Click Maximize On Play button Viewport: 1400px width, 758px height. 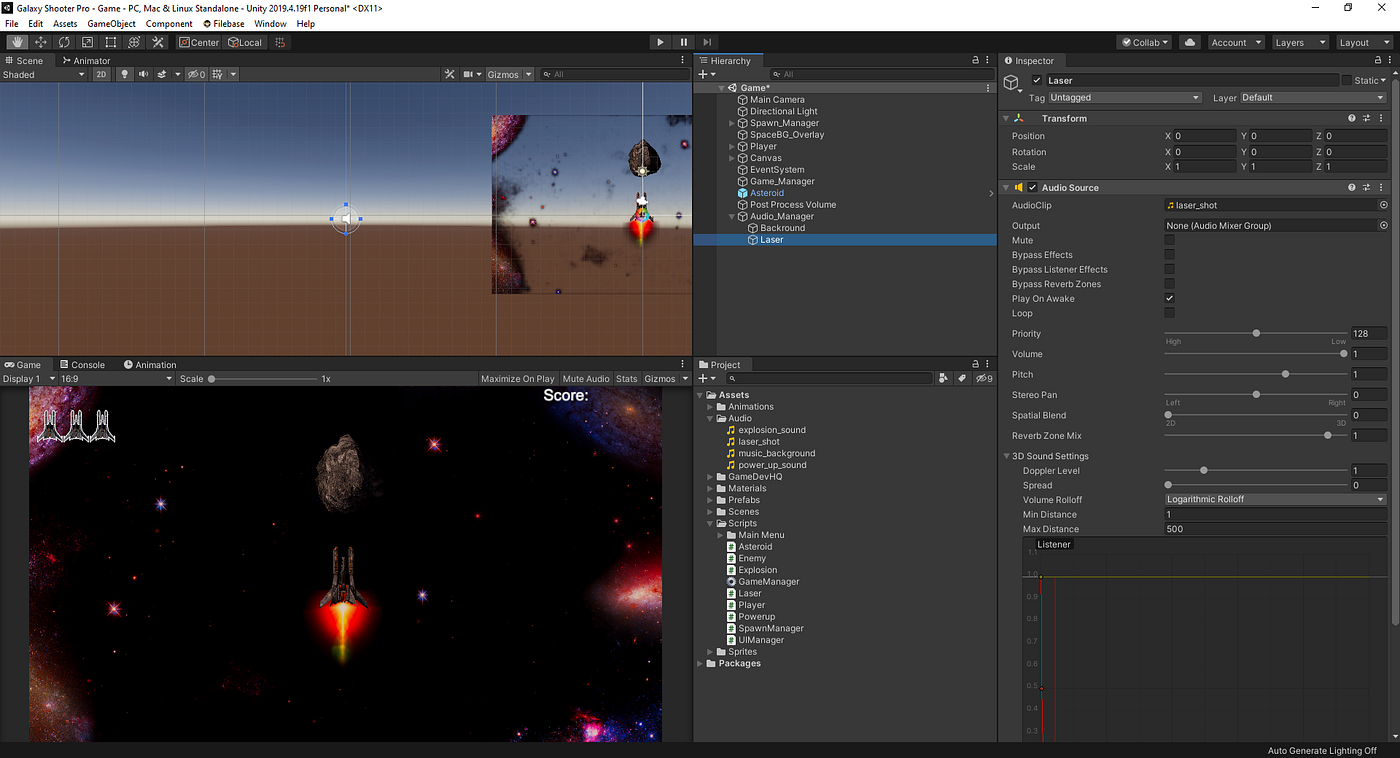coord(517,379)
